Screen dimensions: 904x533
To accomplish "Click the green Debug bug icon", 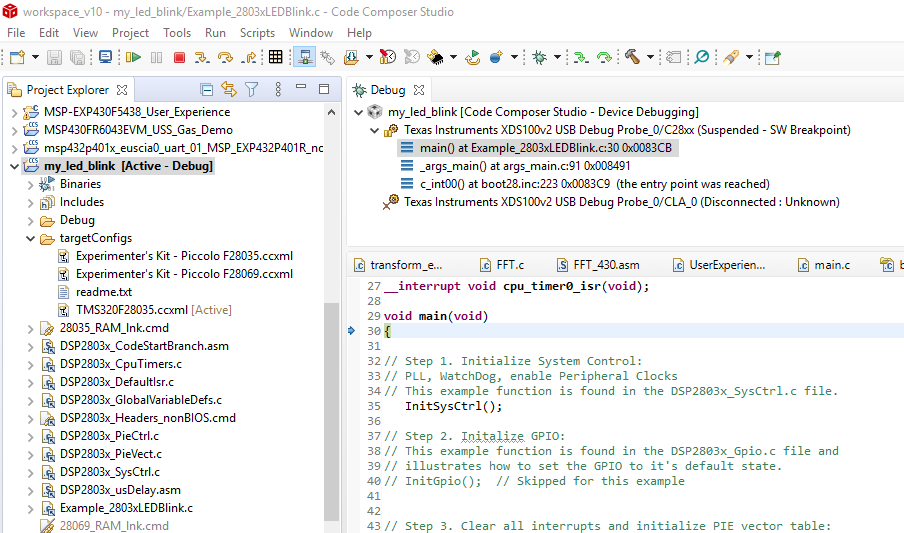I will coord(540,57).
